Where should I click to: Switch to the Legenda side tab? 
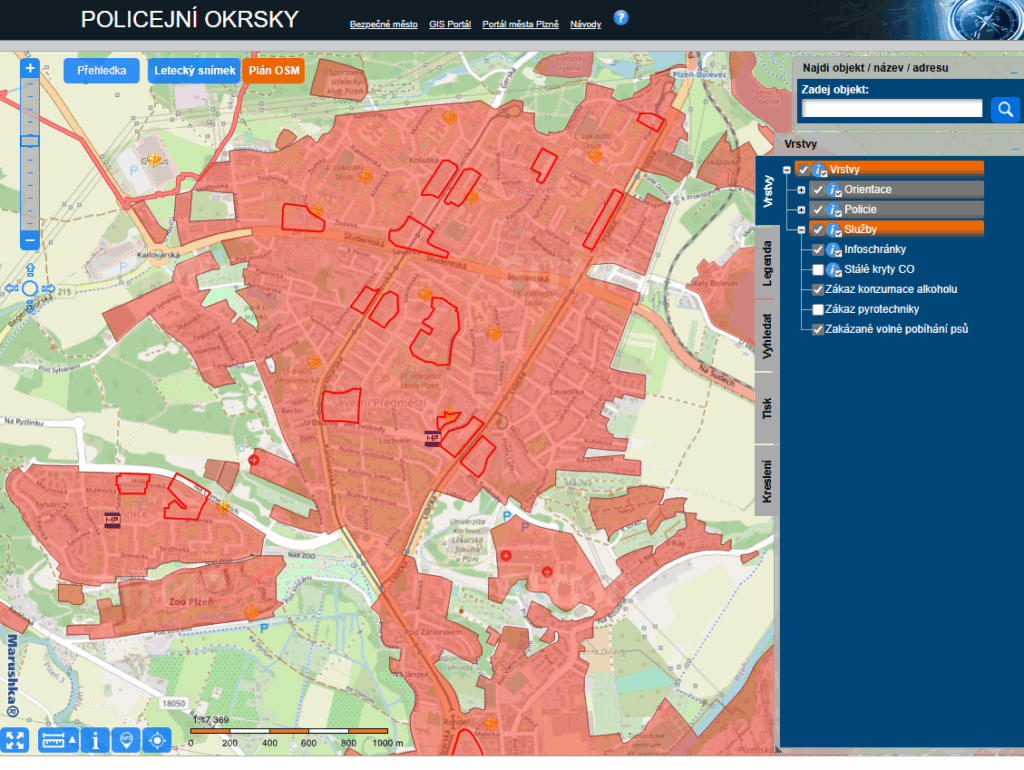[767, 263]
